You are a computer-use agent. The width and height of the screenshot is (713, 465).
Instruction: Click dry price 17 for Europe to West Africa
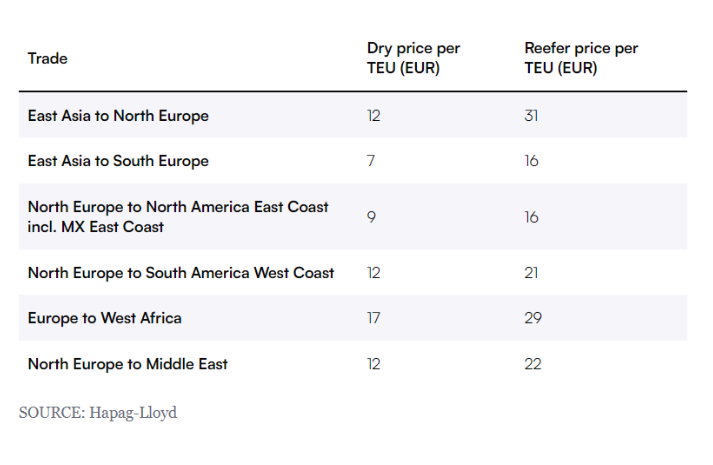tap(373, 318)
